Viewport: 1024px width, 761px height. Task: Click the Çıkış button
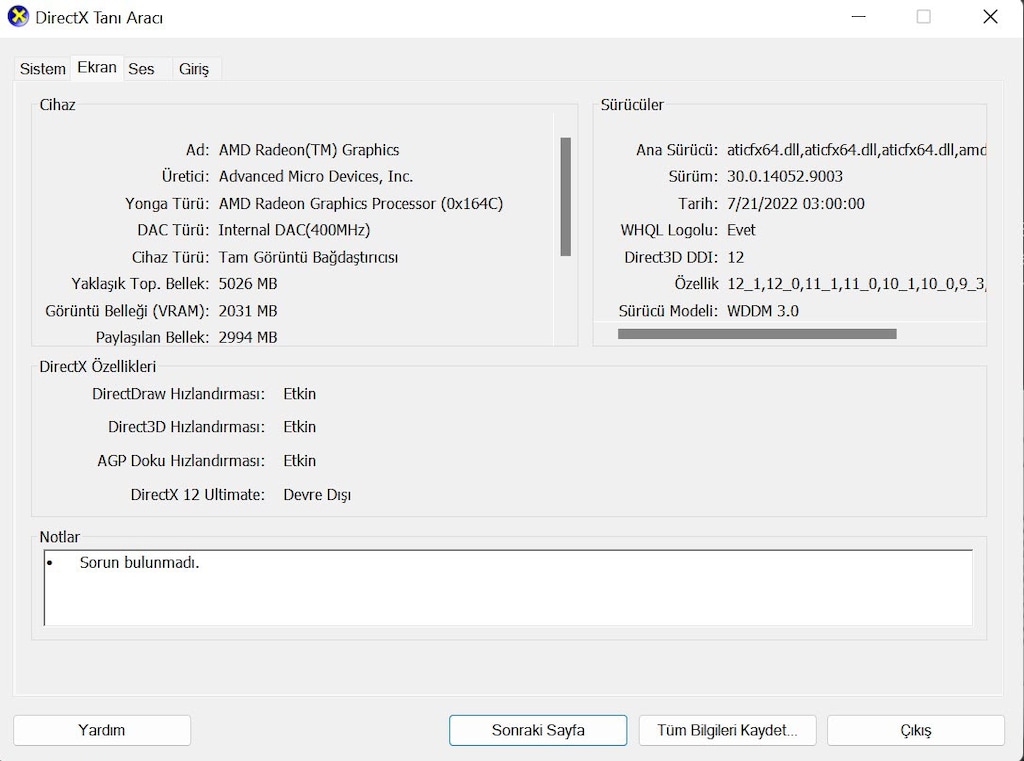(916, 730)
